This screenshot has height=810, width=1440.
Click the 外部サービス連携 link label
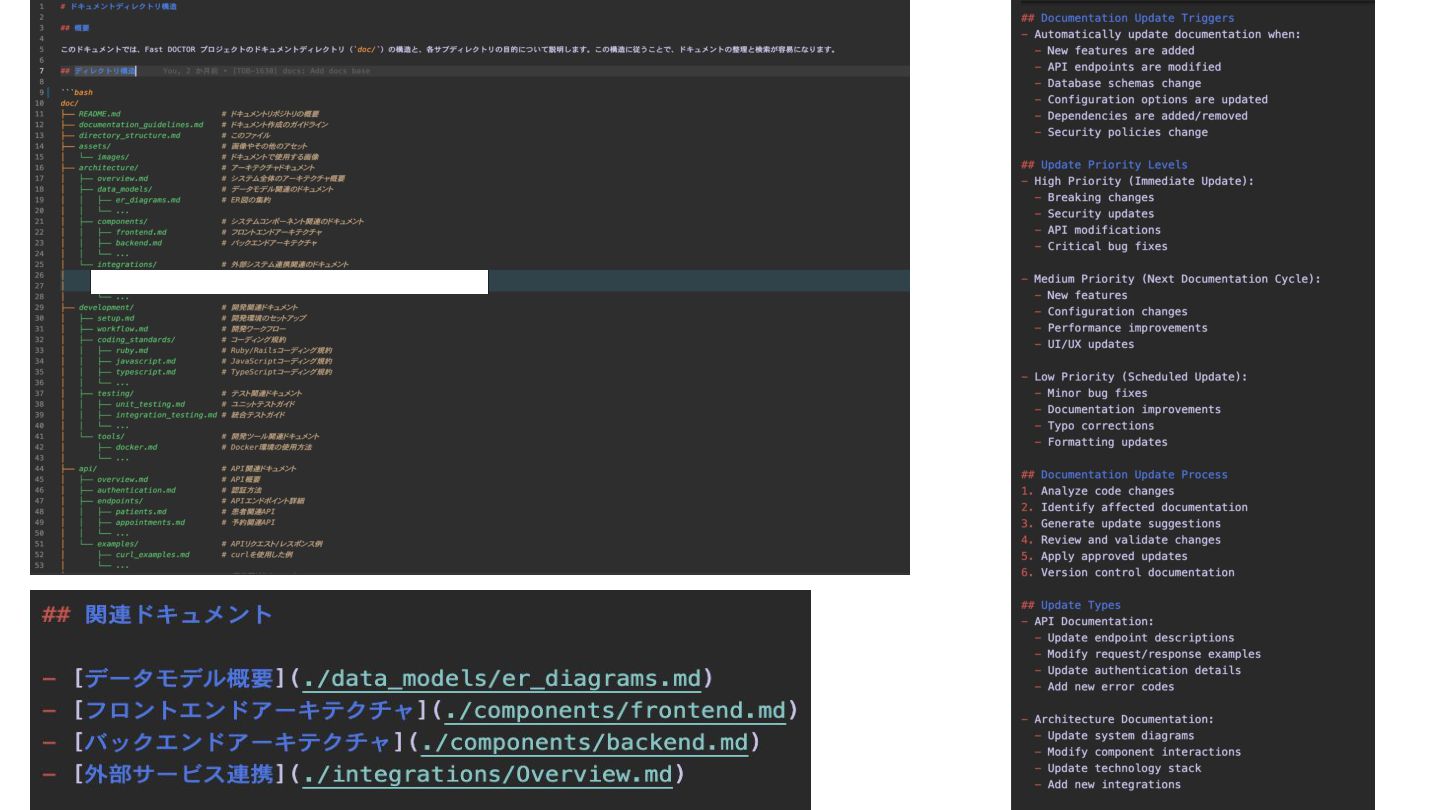(x=179, y=775)
